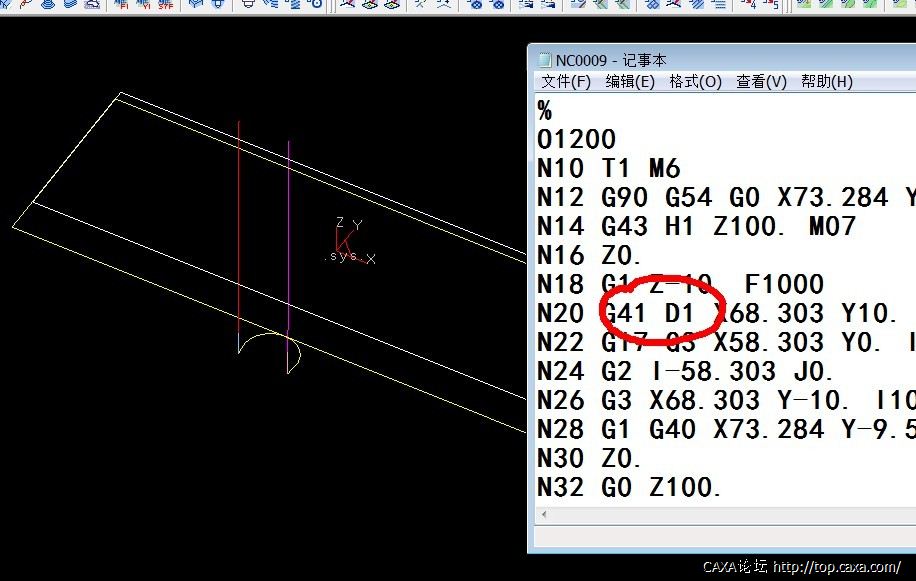Click the line starting N22 G17

click(726, 343)
